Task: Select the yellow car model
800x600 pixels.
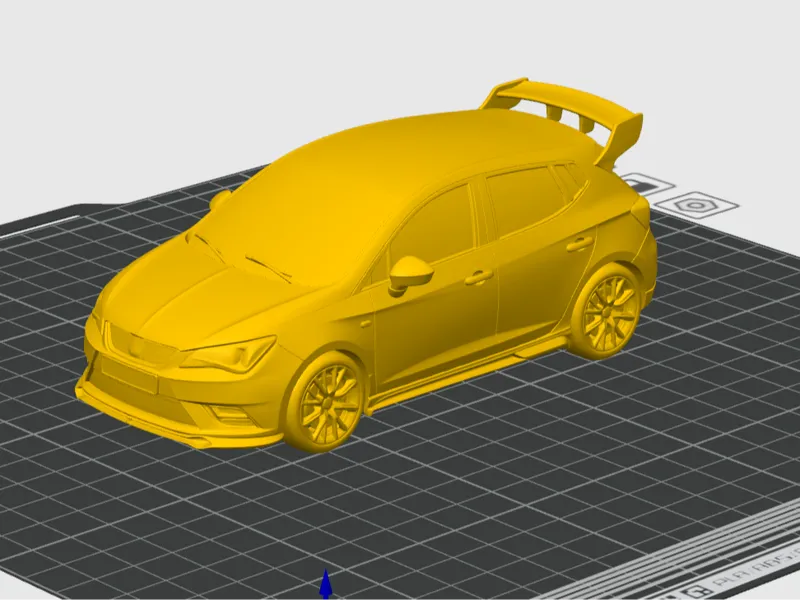Action: click(365, 265)
